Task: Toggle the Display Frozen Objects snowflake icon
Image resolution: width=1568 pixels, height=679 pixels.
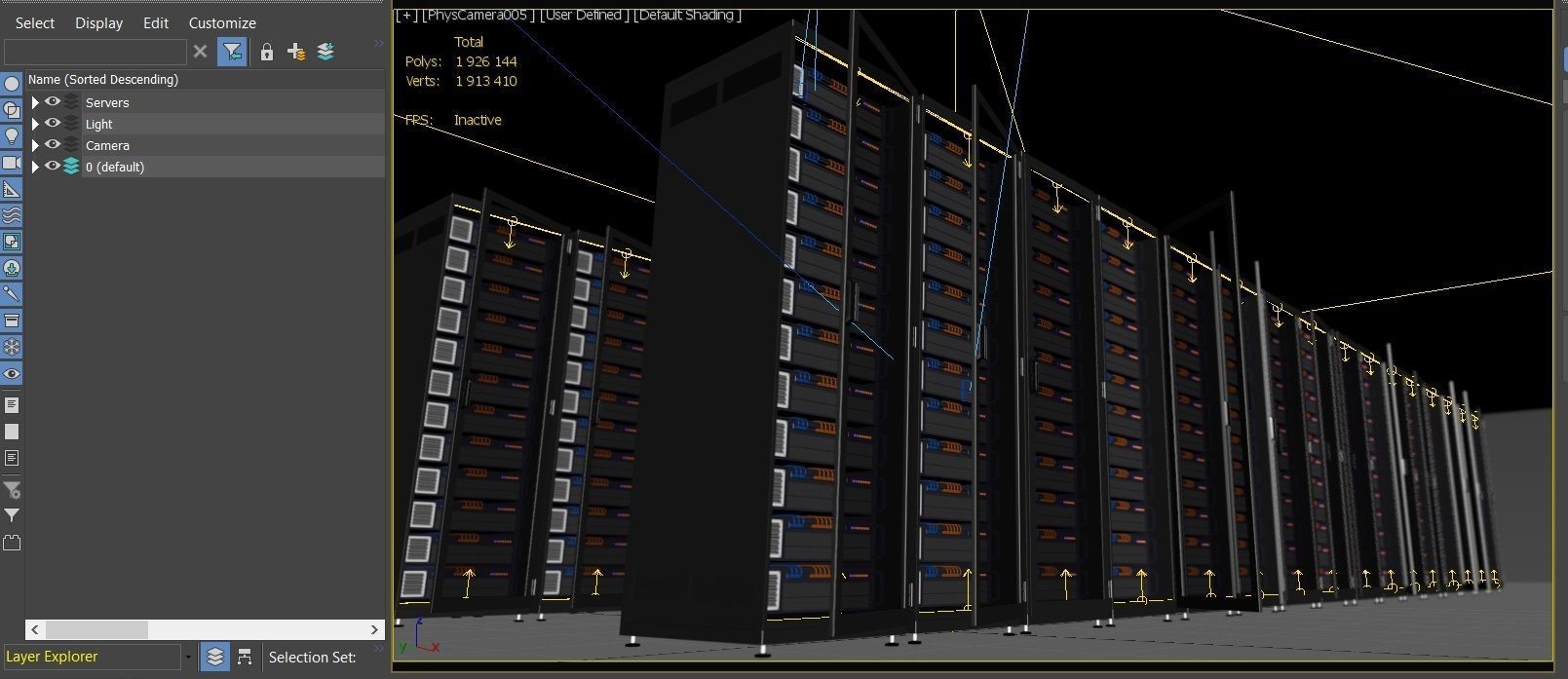Action: click(12, 347)
